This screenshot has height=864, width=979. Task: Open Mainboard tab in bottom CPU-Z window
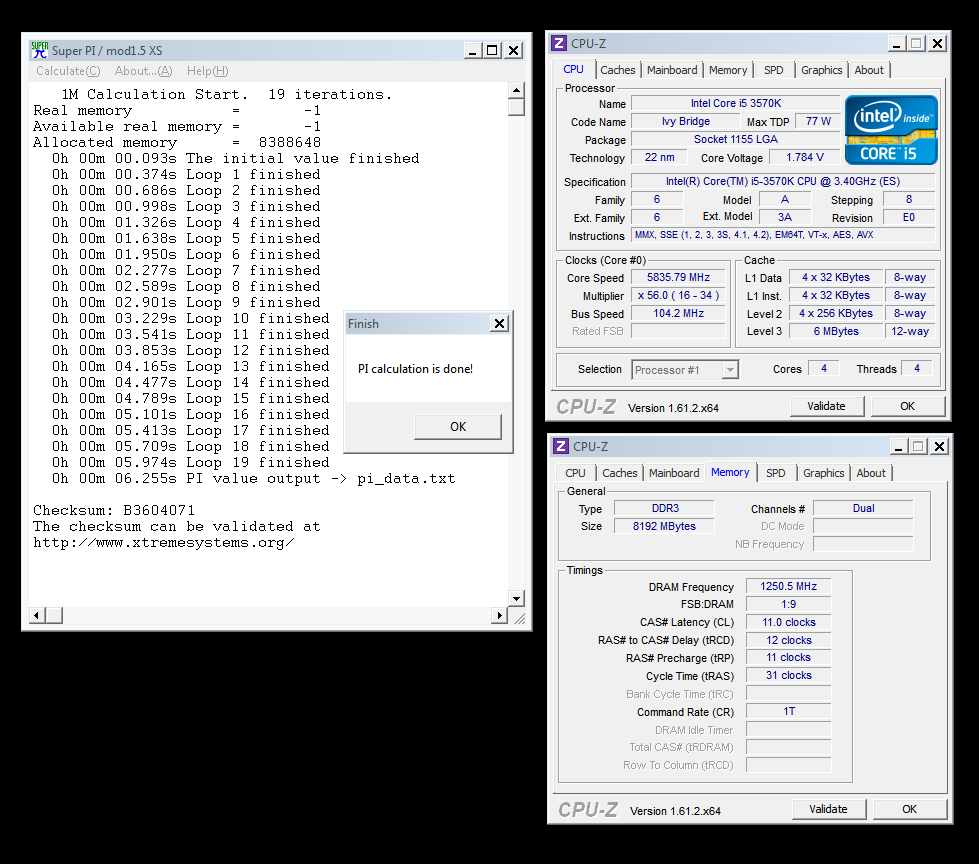click(x=674, y=473)
